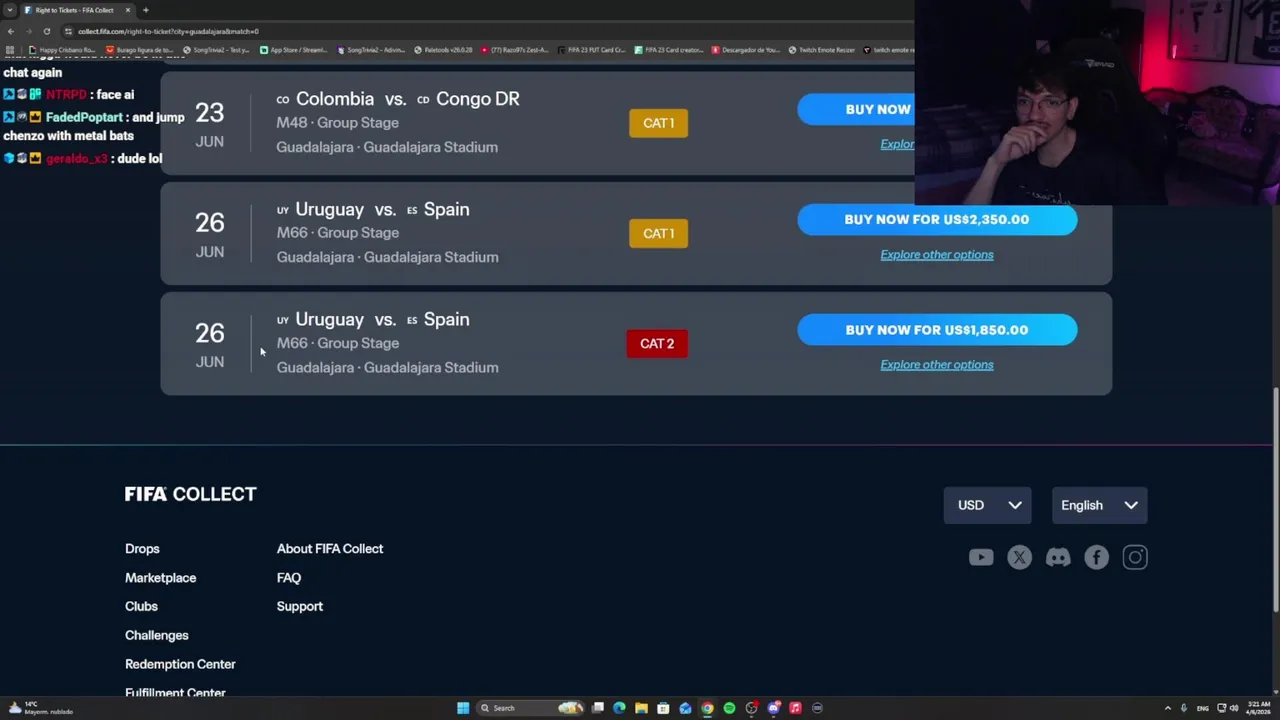This screenshot has width=1280, height=720.
Task: Open About FIFA Collect link
Action: coord(330,549)
